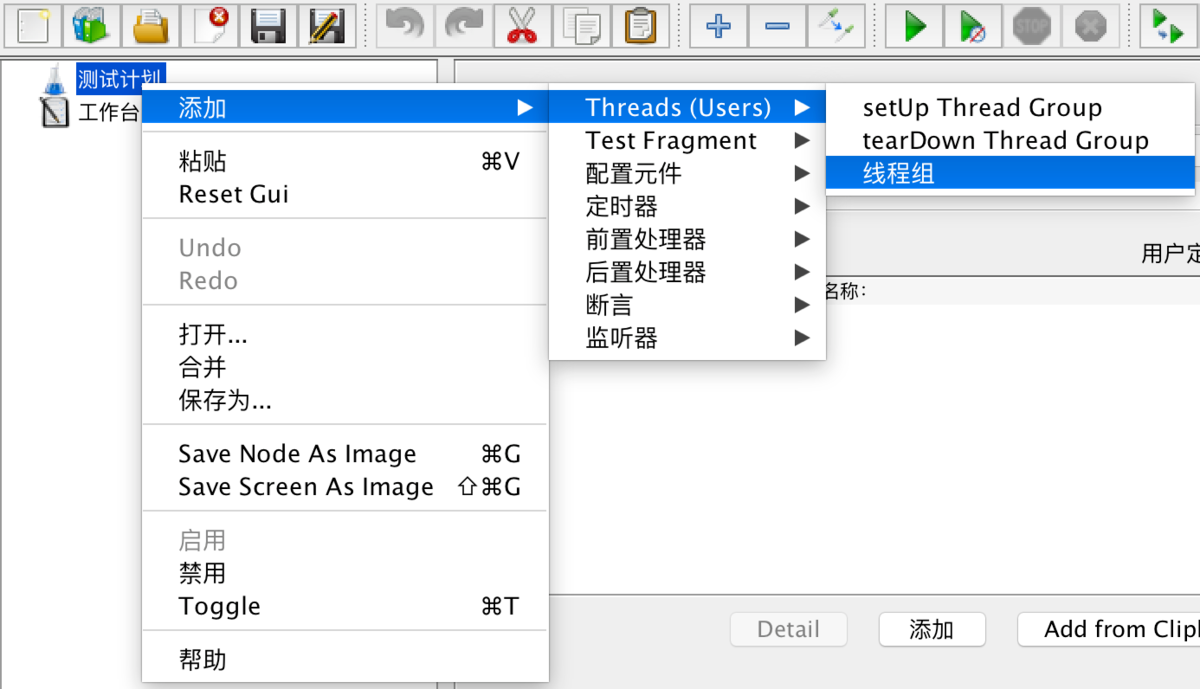This screenshot has width=1200, height=689.
Task: Expand the 监听器 submenu
Action: tap(687, 339)
